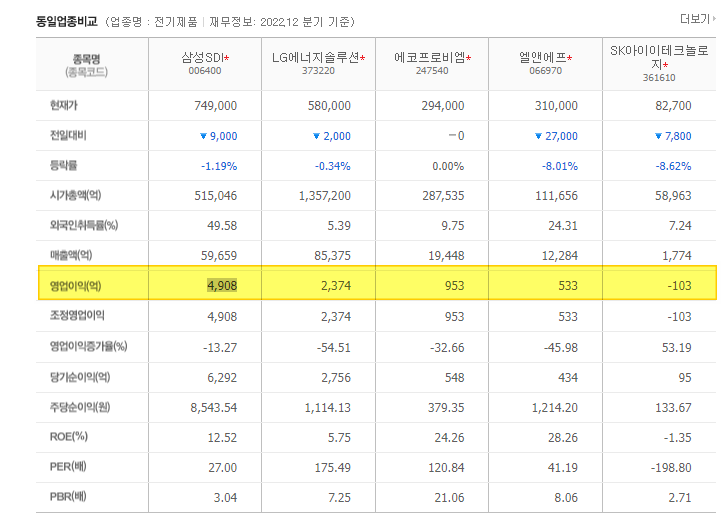Select the 영업이익증가율(%) row label
Image resolution: width=728 pixels, height=519 pixels.
coord(88,346)
